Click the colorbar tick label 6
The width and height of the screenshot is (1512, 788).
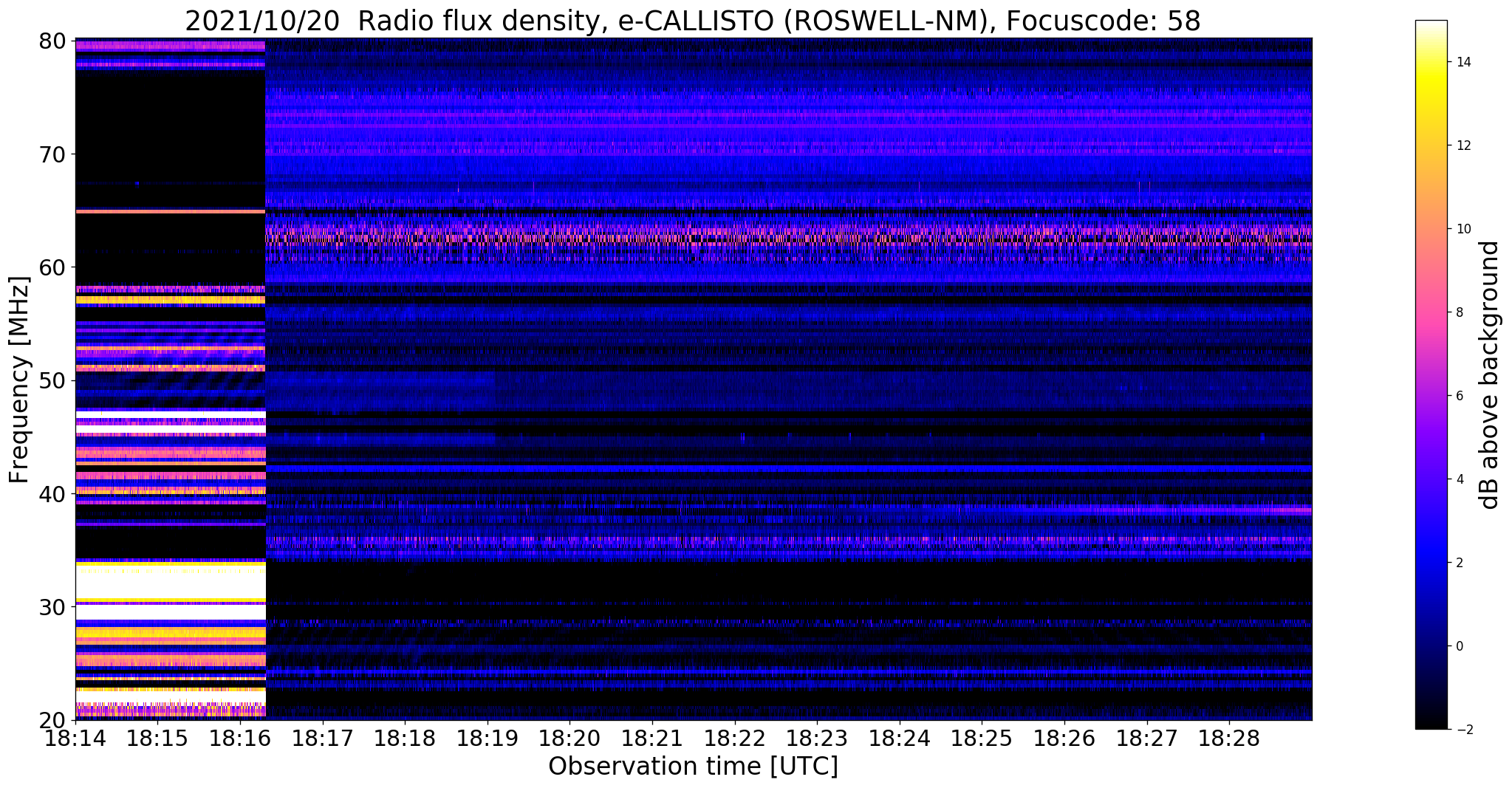tap(1459, 396)
